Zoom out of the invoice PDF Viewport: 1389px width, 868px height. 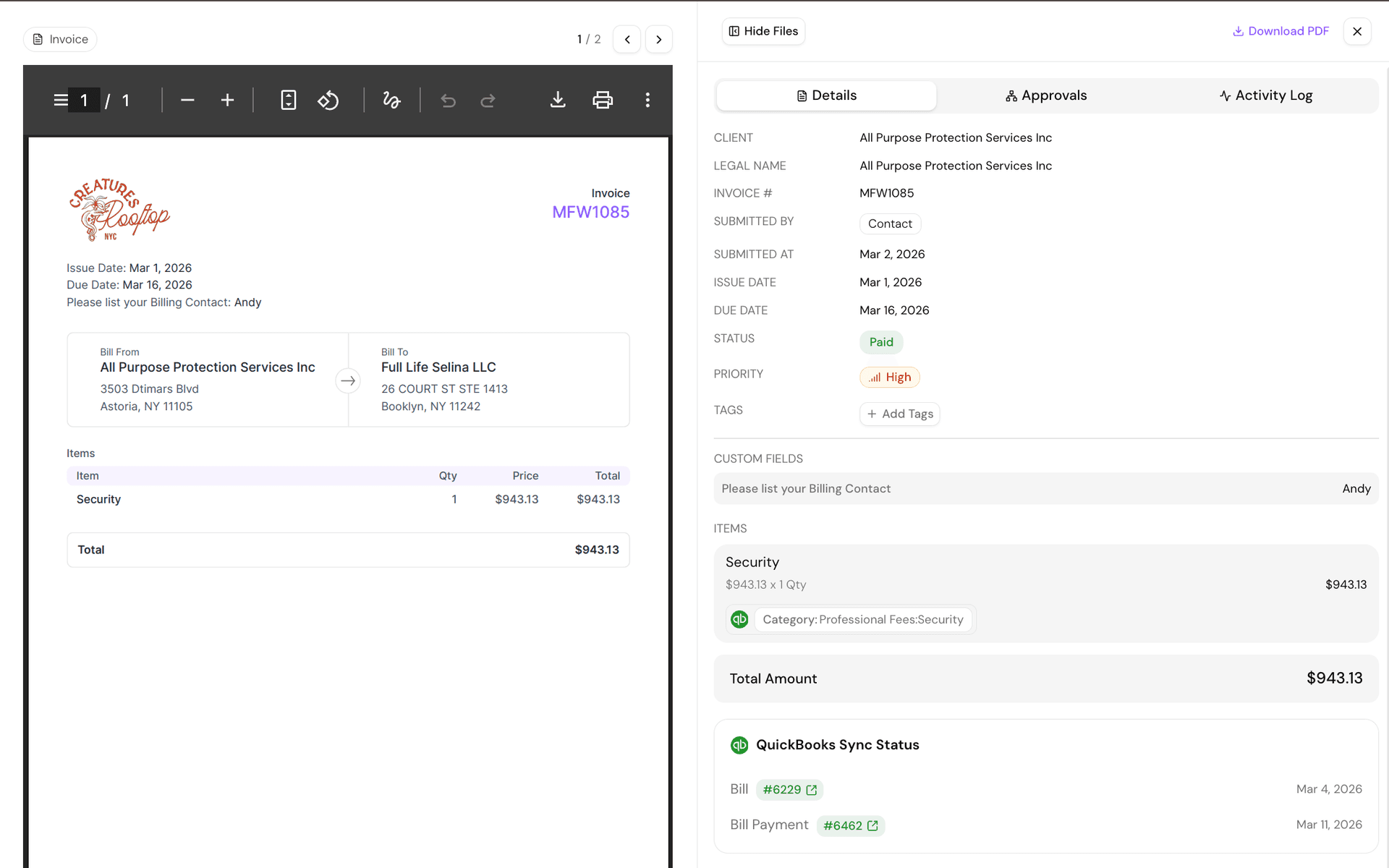coord(187,100)
